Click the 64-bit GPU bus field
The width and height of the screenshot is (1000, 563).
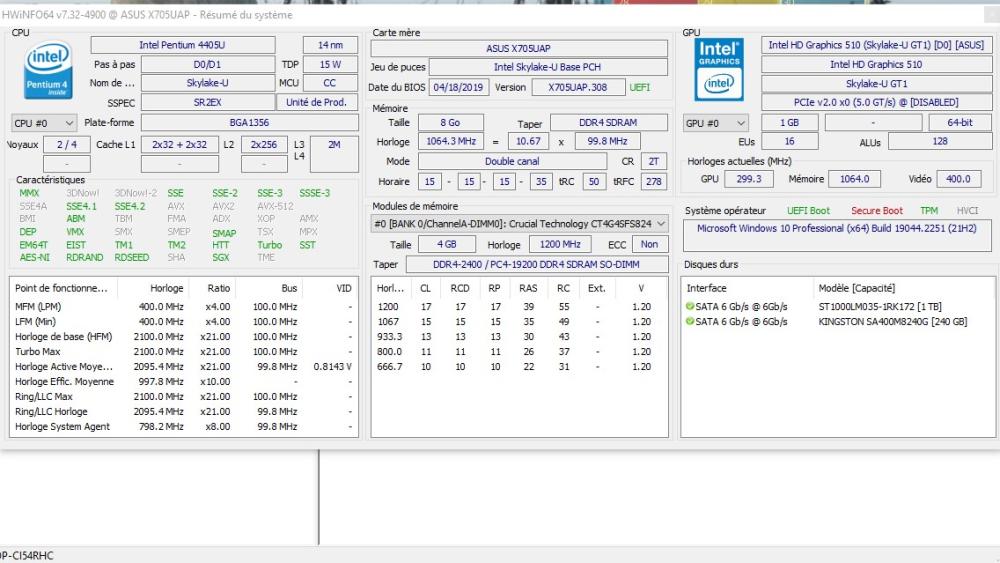pos(960,122)
